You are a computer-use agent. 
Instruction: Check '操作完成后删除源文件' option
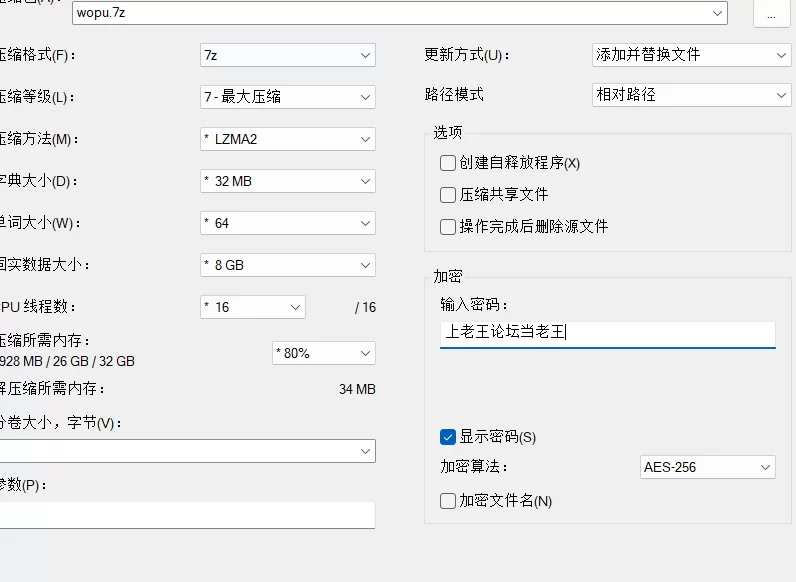[x=448, y=227]
